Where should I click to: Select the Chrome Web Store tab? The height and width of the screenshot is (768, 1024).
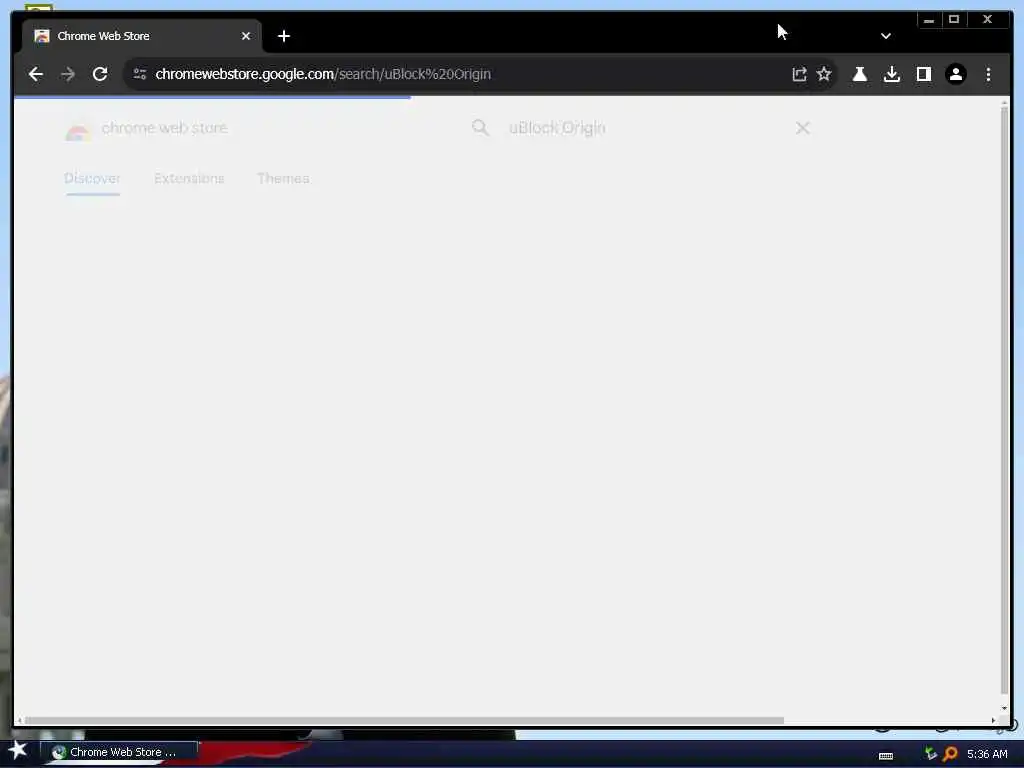coord(142,37)
